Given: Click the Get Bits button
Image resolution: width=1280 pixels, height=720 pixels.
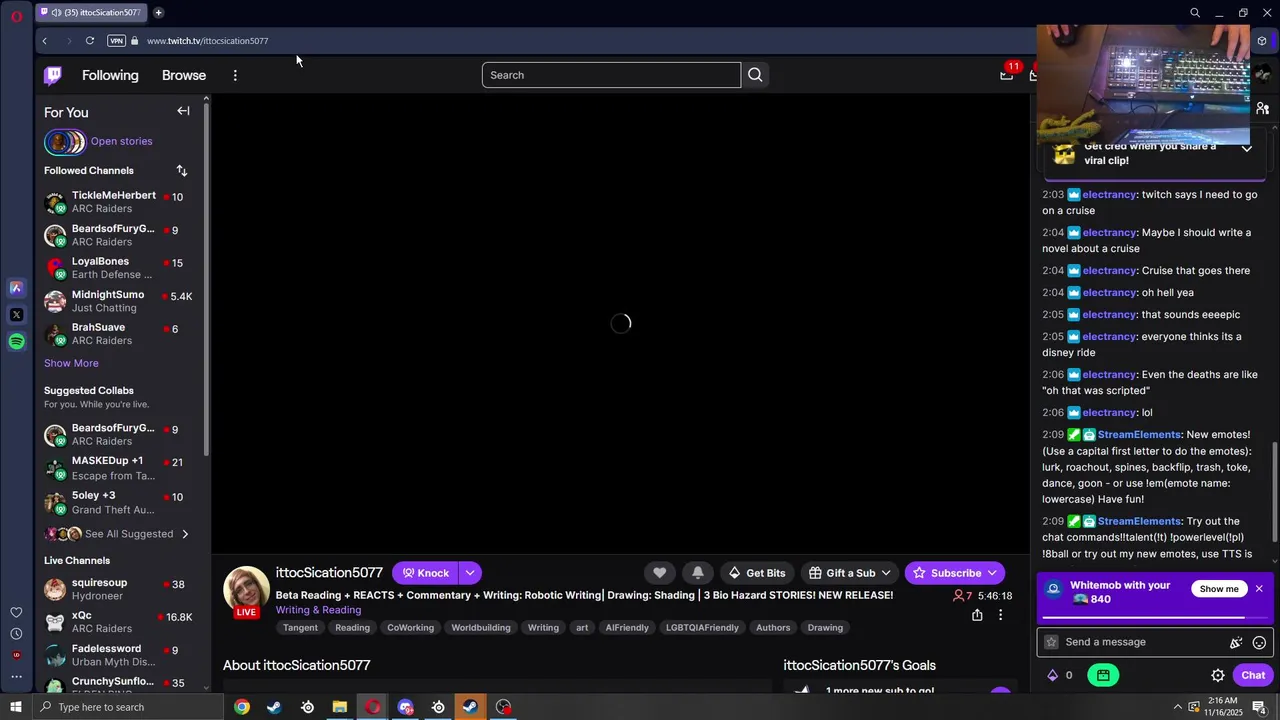Looking at the screenshot, I should (x=757, y=573).
